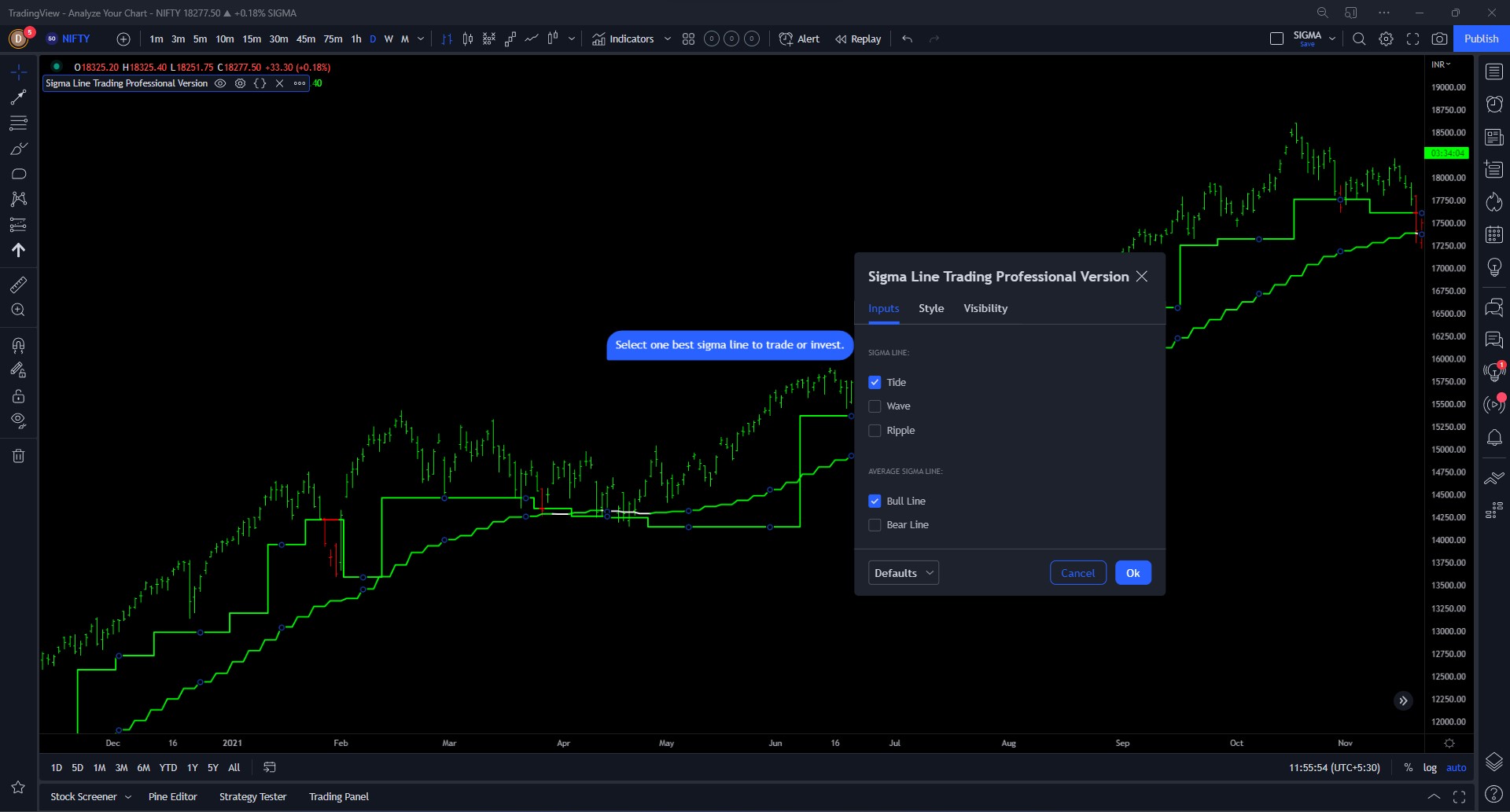The width and height of the screenshot is (1510, 812).
Task: Select the trend line drawing tool
Action: point(18,97)
